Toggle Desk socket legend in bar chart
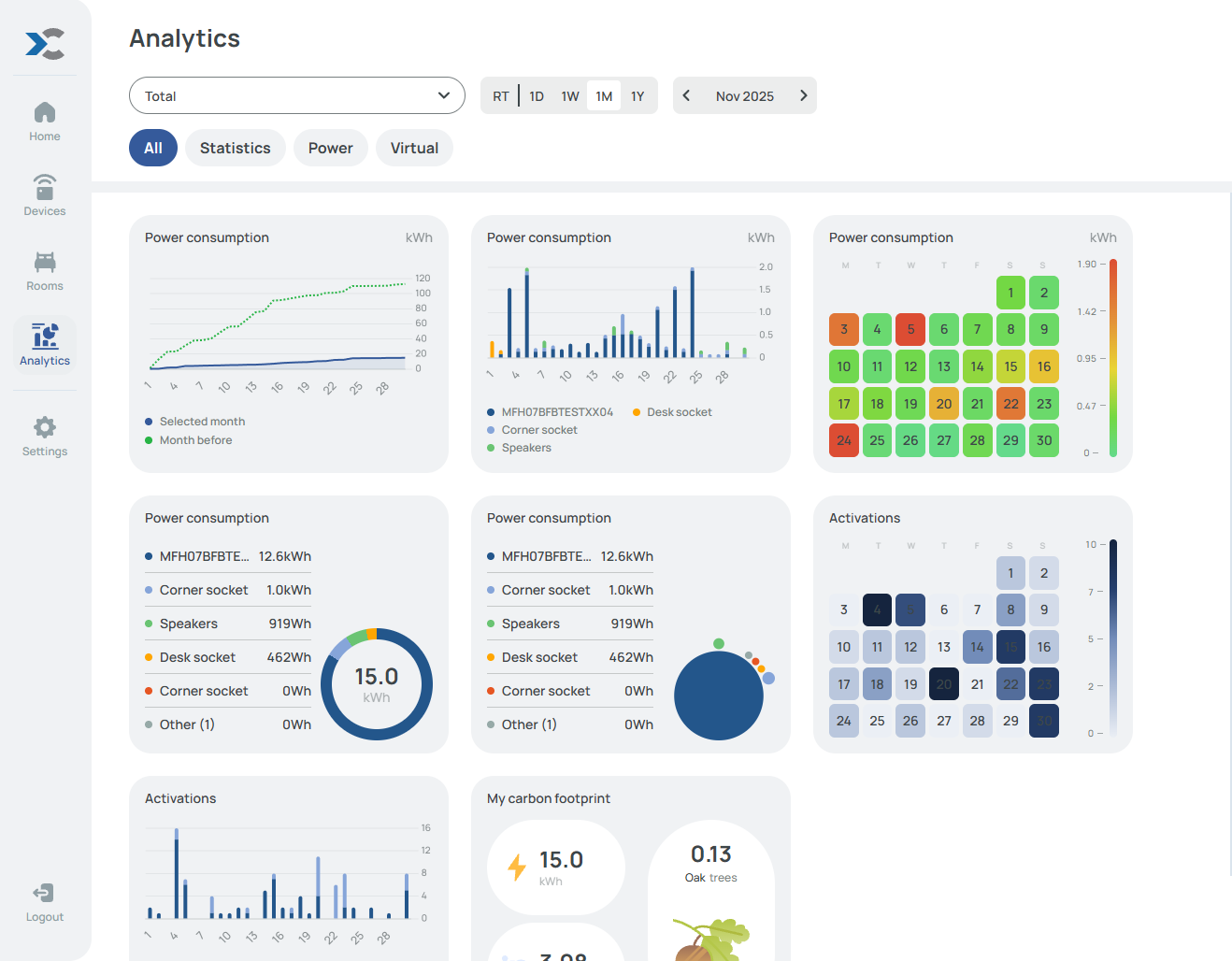 679,412
